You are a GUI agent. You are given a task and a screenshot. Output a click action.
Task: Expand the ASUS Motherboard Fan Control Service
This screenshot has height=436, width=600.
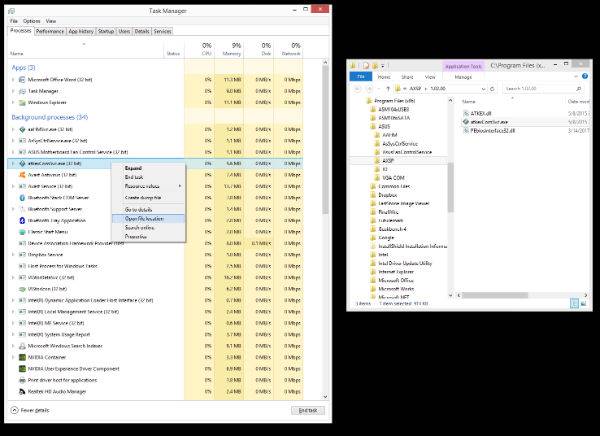[13, 152]
